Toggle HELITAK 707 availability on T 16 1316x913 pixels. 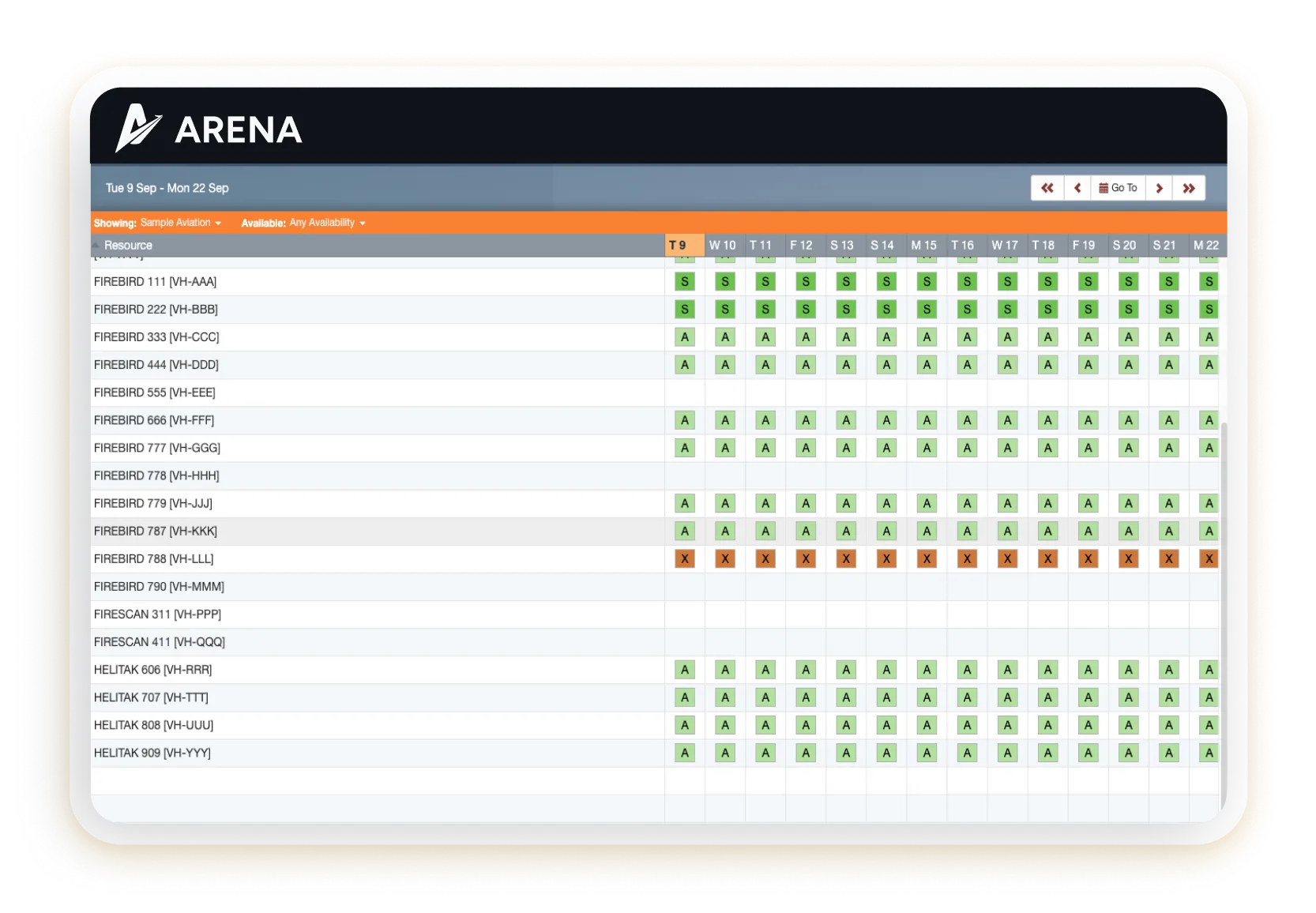click(967, 697)
